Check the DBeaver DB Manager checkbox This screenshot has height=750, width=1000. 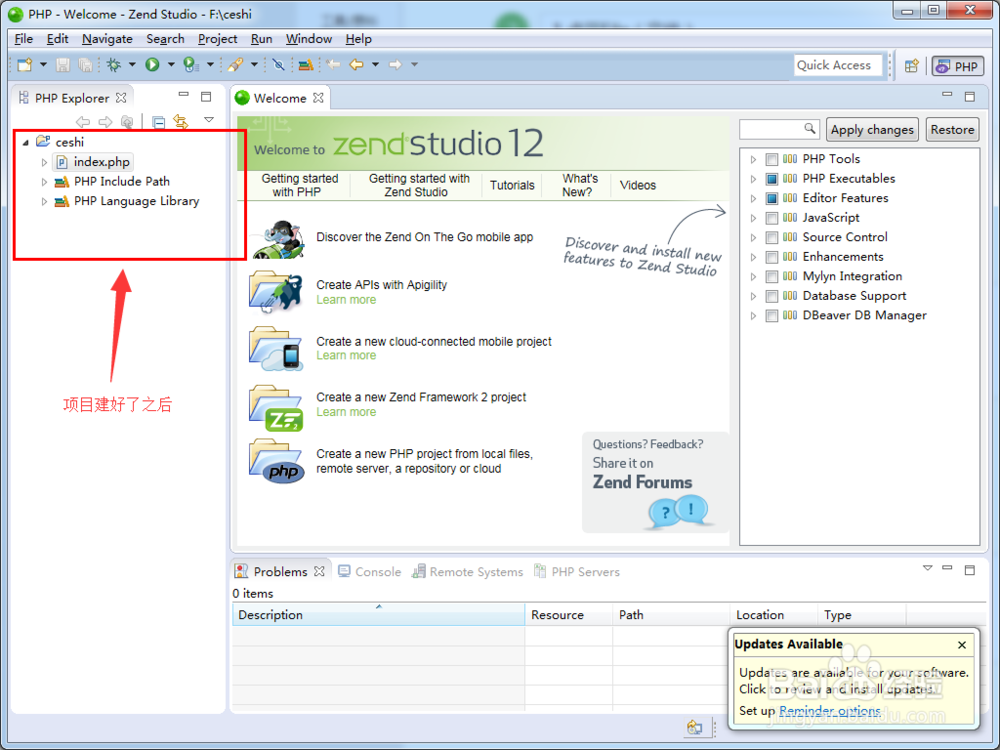772,316
